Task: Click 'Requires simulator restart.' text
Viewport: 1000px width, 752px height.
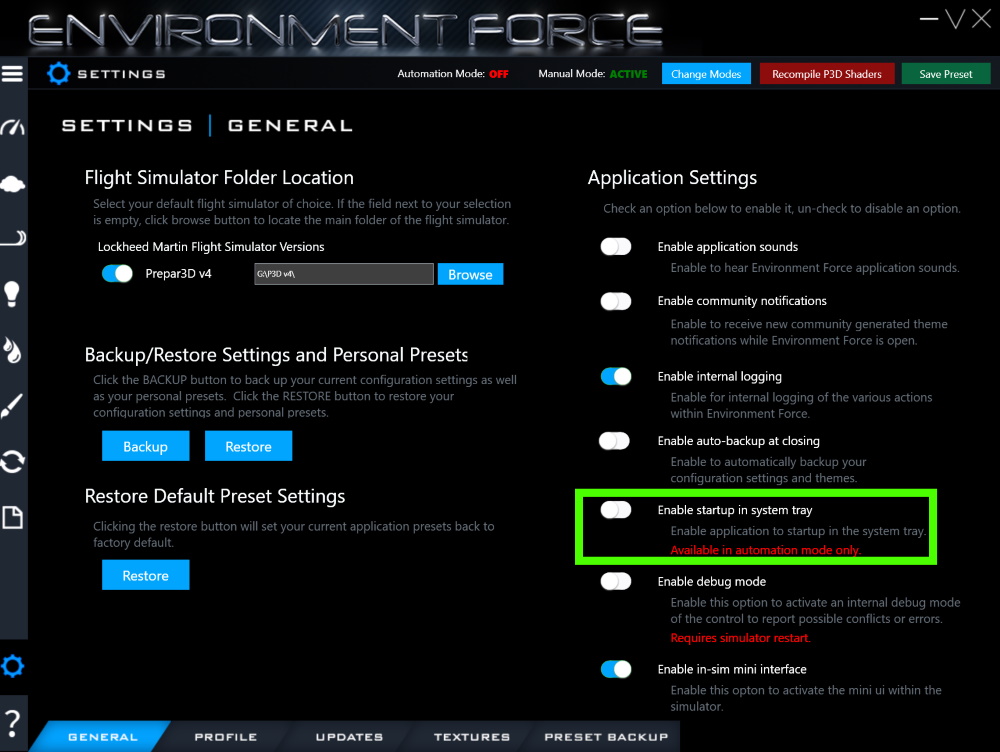Action: point(740,638)
